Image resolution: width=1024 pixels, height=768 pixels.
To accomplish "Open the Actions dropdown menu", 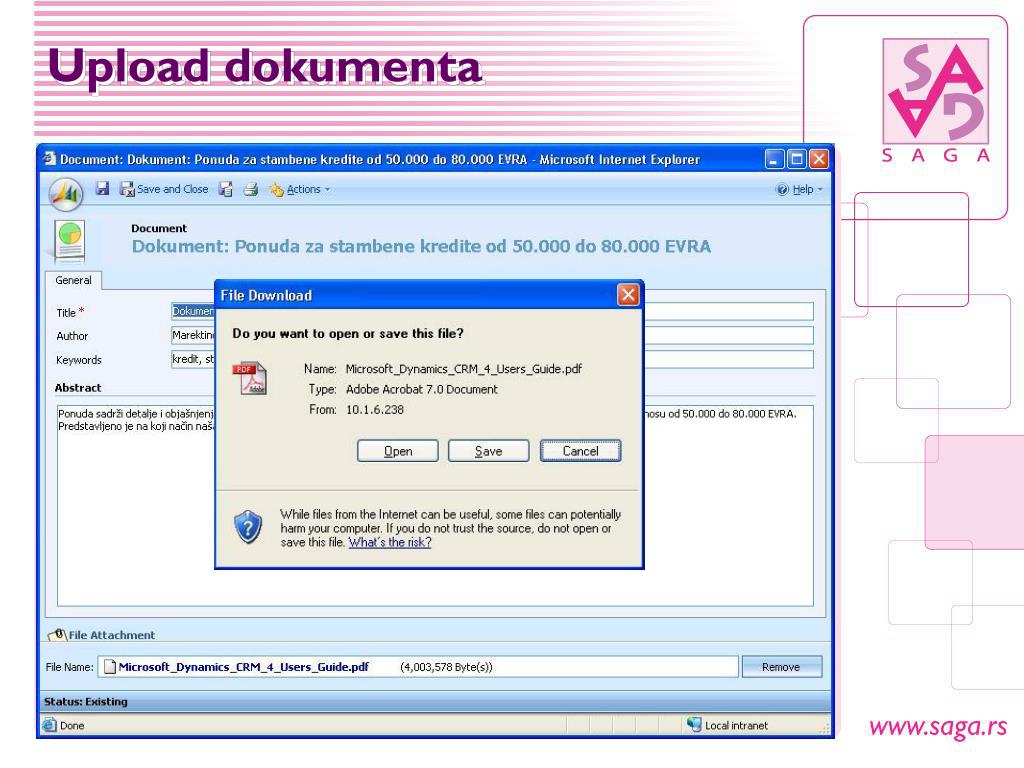I will tap(300, 189).
